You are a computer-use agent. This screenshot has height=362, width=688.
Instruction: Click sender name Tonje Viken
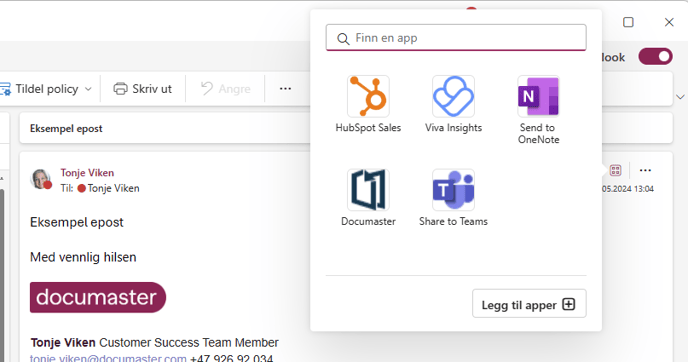tap(87, 173)
